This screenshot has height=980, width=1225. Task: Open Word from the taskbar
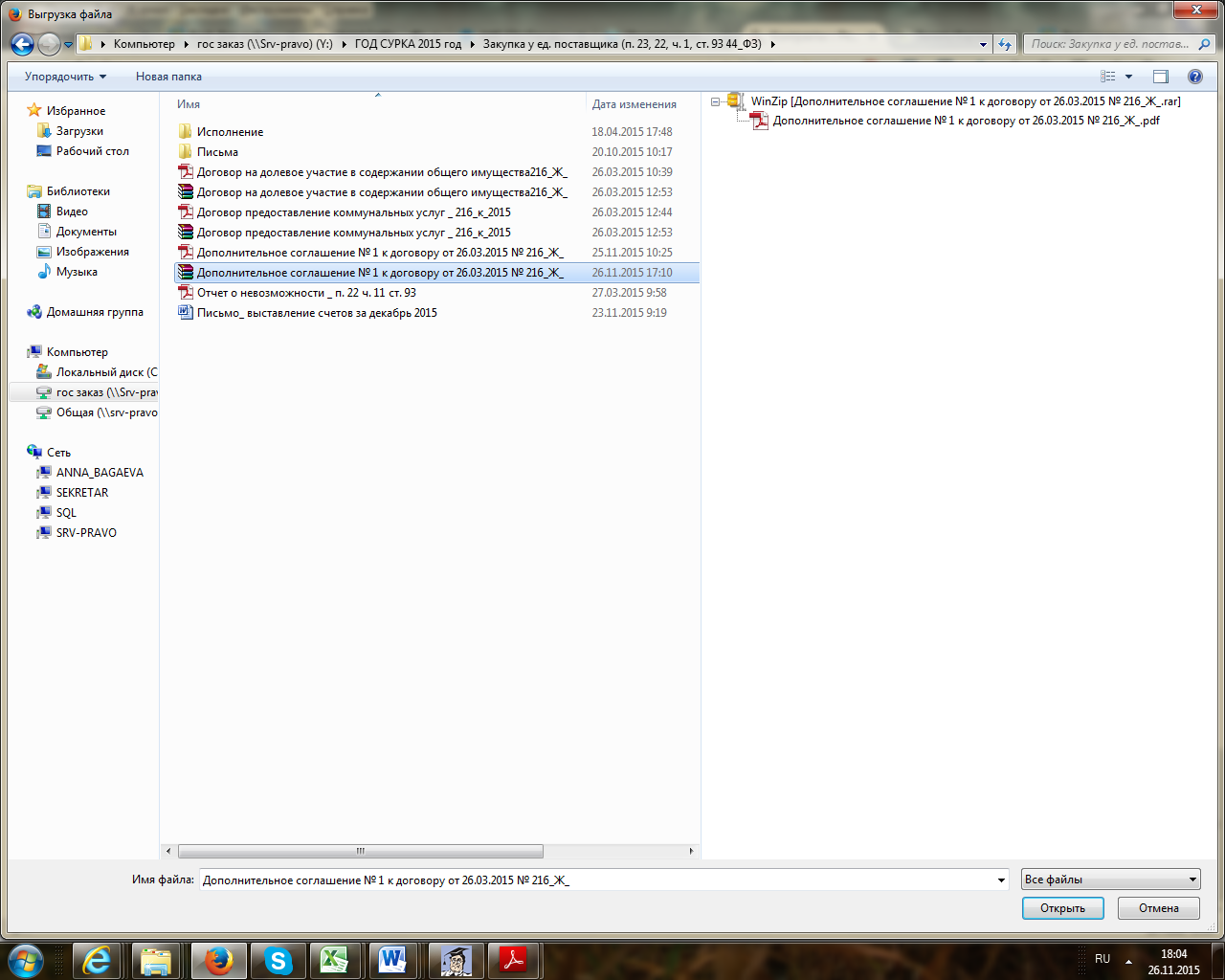(x=393, y=960)
